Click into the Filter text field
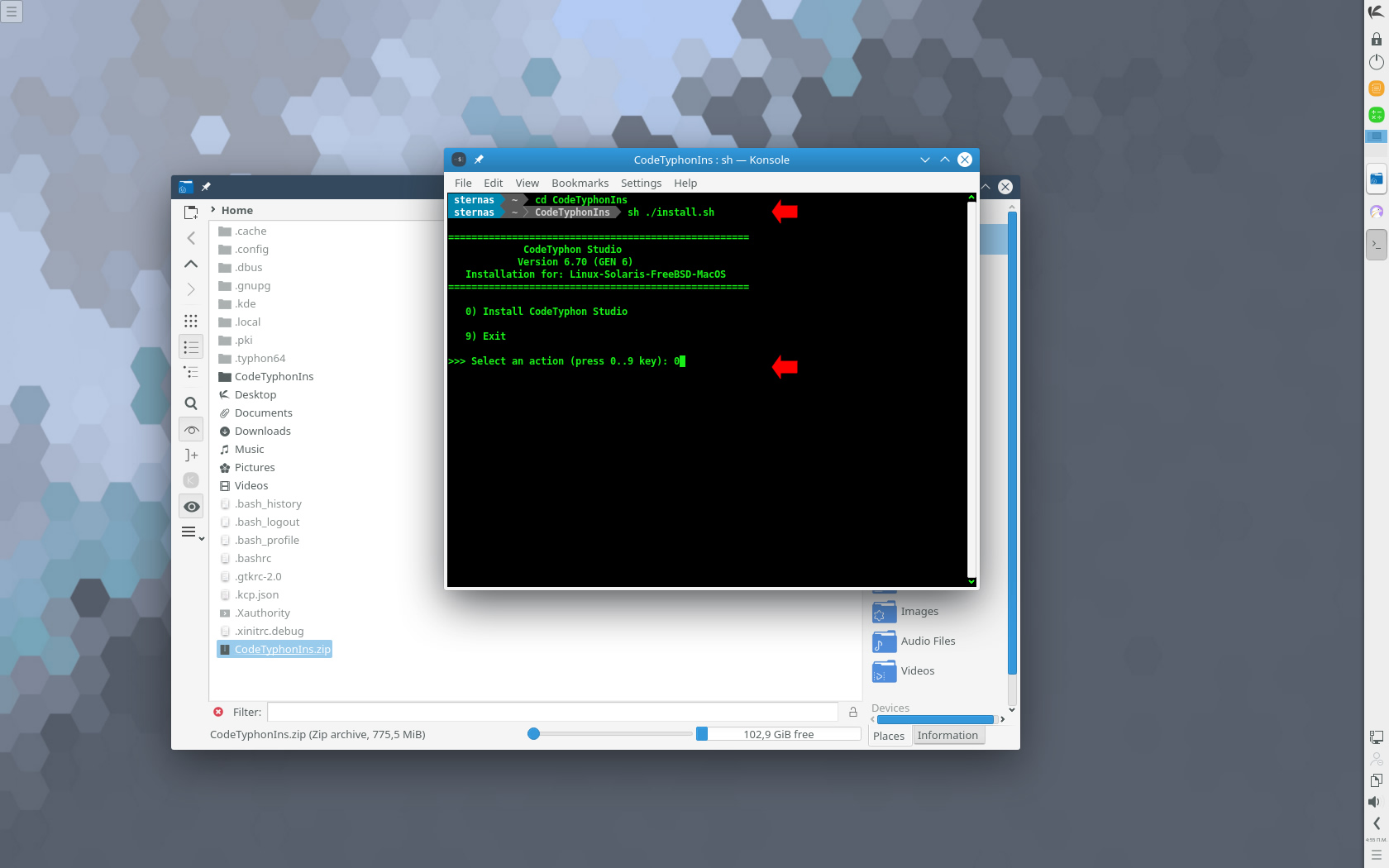1389x868 pixels. pyautogui.click(x=552, y=712)
